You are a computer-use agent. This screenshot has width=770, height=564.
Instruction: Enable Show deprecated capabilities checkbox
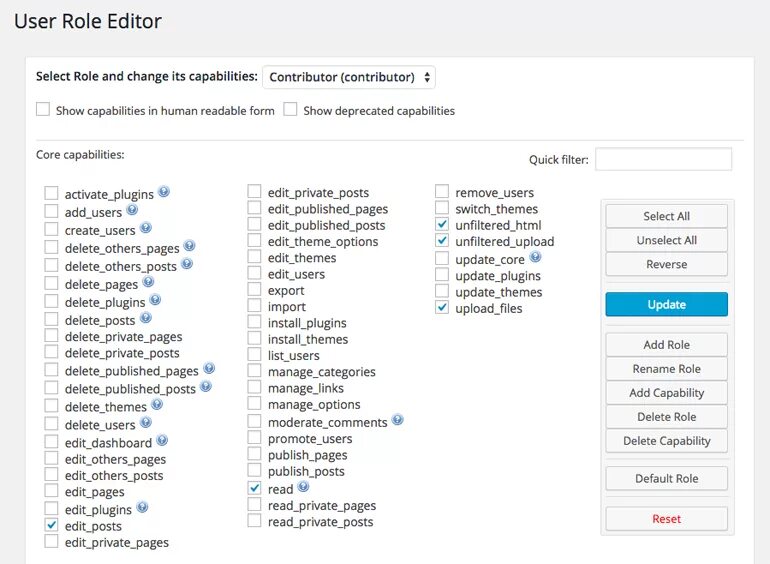coord(290,109)
